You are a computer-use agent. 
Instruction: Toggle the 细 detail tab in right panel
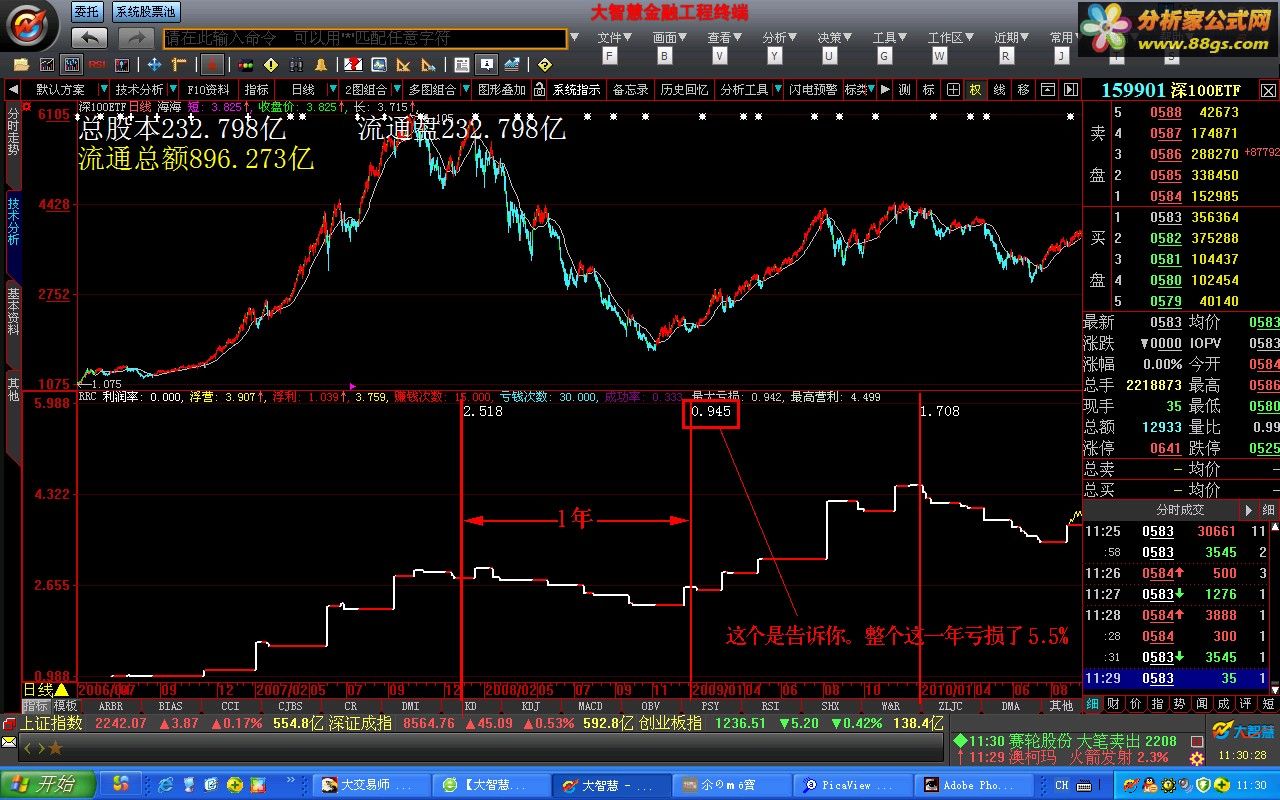pyautogui.click(x=1093, y=705)
